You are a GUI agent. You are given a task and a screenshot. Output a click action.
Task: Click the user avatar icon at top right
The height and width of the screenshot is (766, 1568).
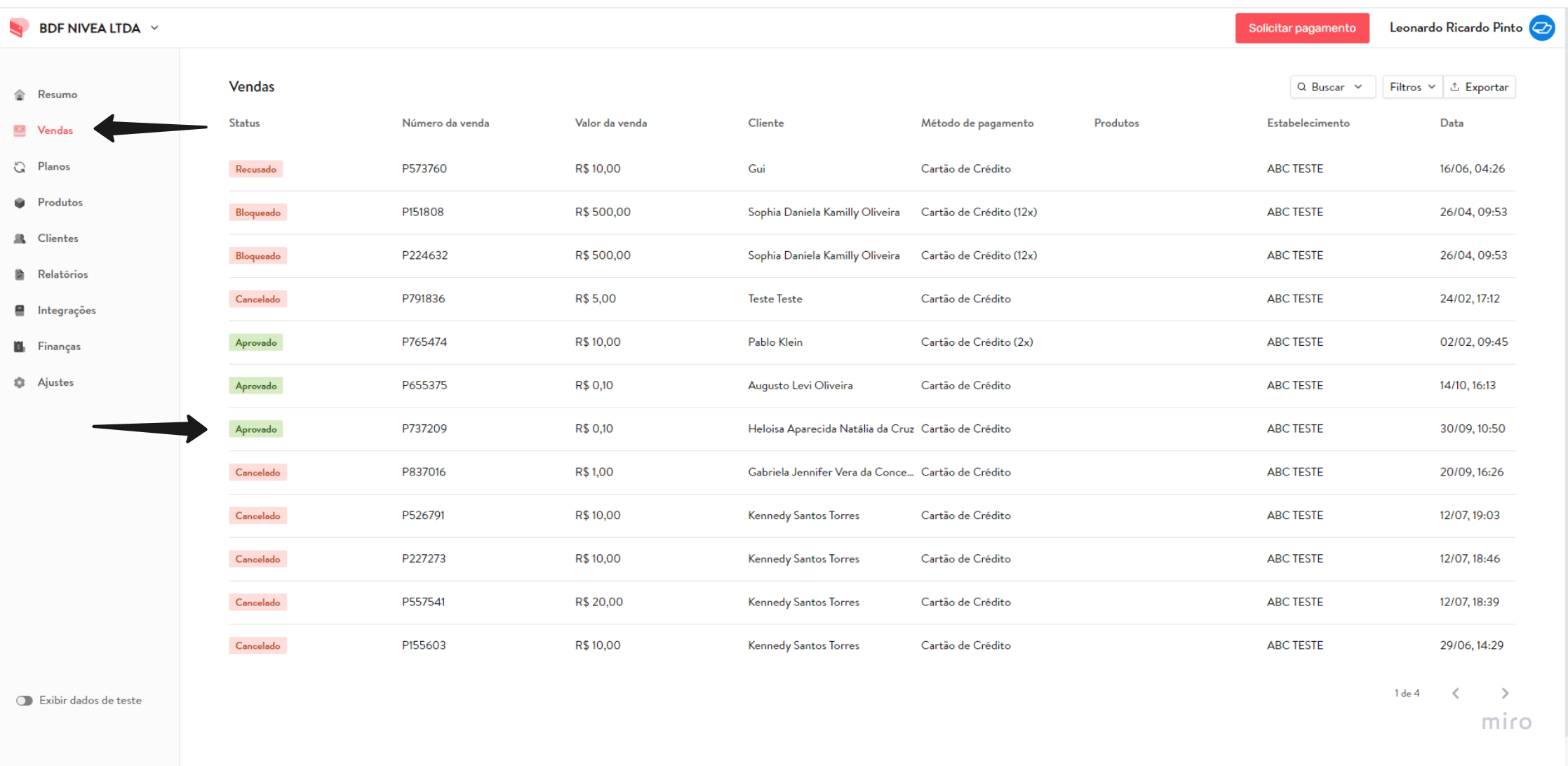(x=1542, y=28)
